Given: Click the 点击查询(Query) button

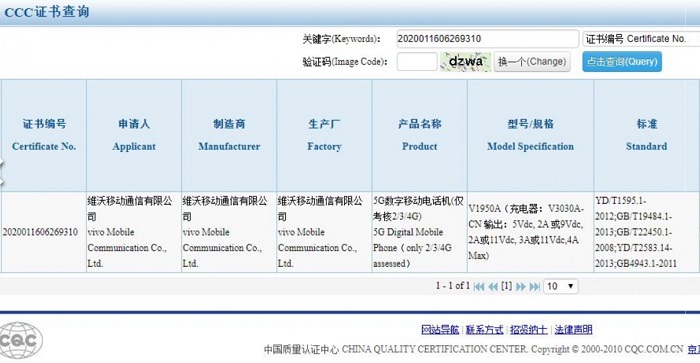Looking at the screenshot, I should pos(622,62).
